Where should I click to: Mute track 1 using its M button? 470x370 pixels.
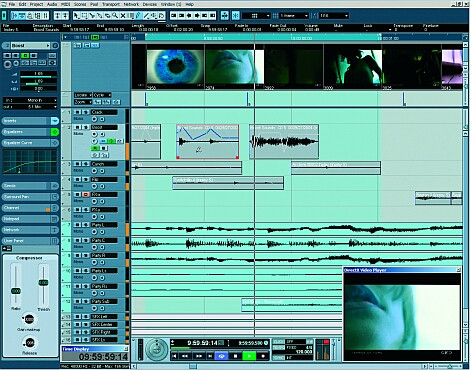(x=77, y=112)
